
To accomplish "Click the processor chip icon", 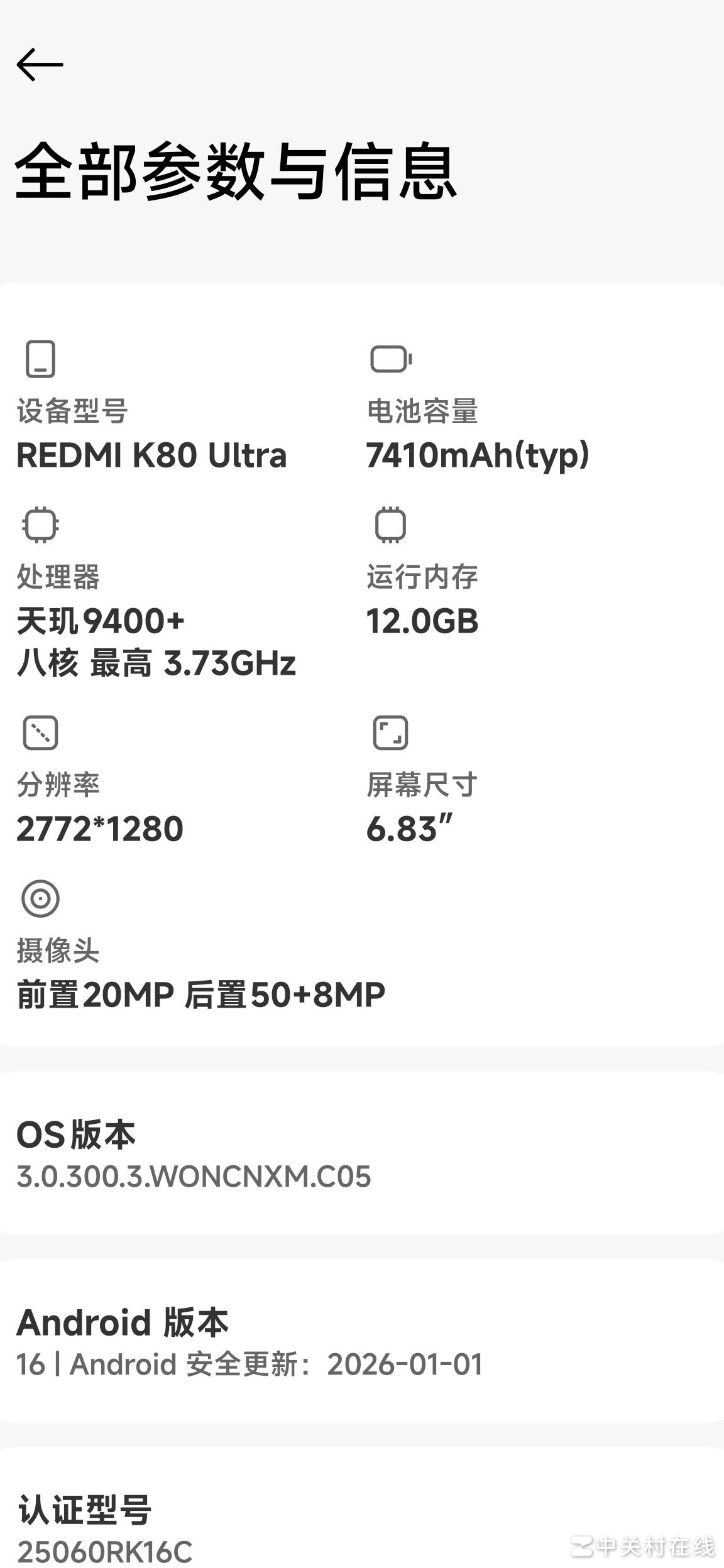I will (x=40, y=525).
